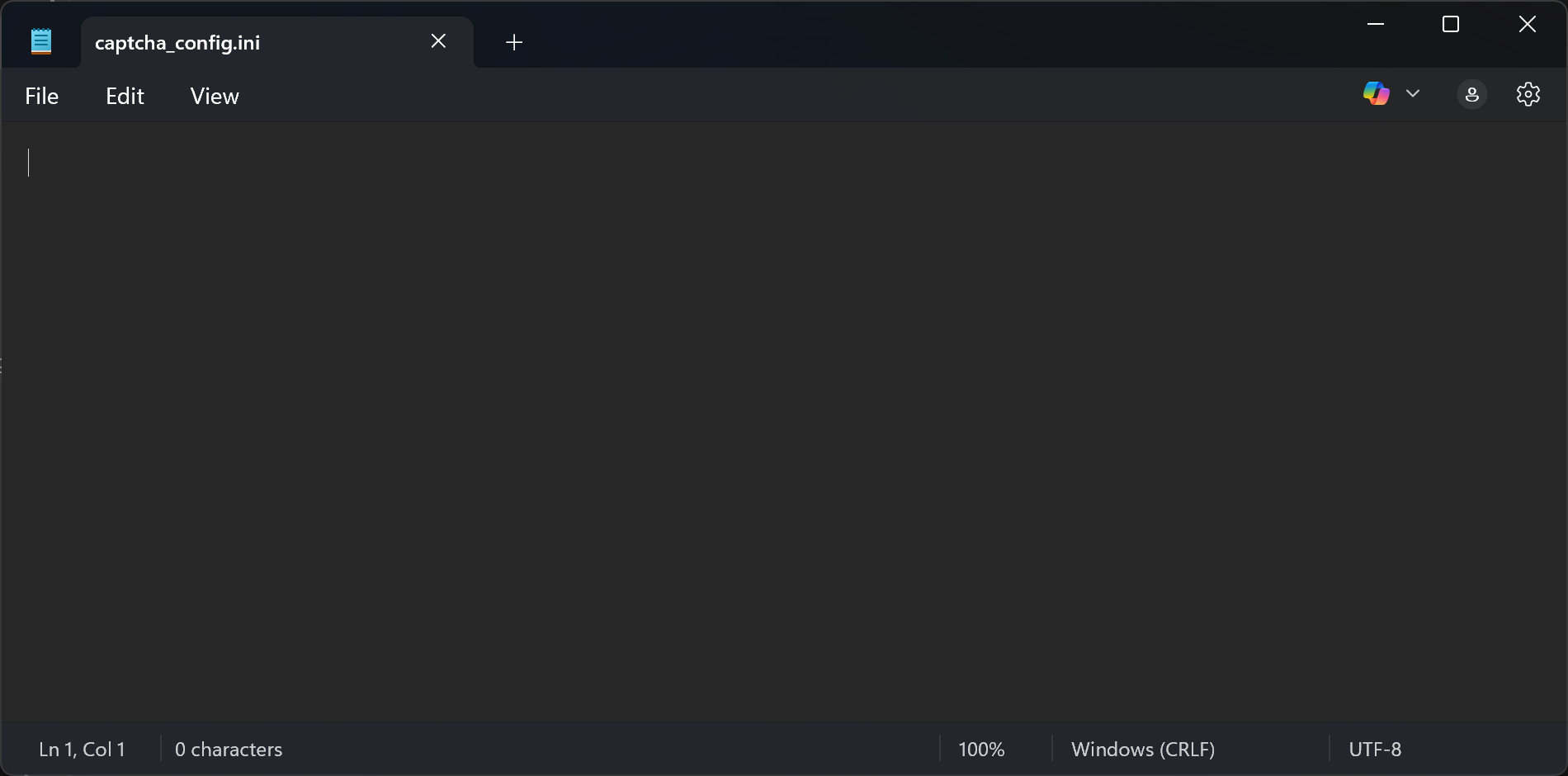Screen dimensions: 1568x776
Task: Open Notepad settings gear
Action: point(1528,95)
